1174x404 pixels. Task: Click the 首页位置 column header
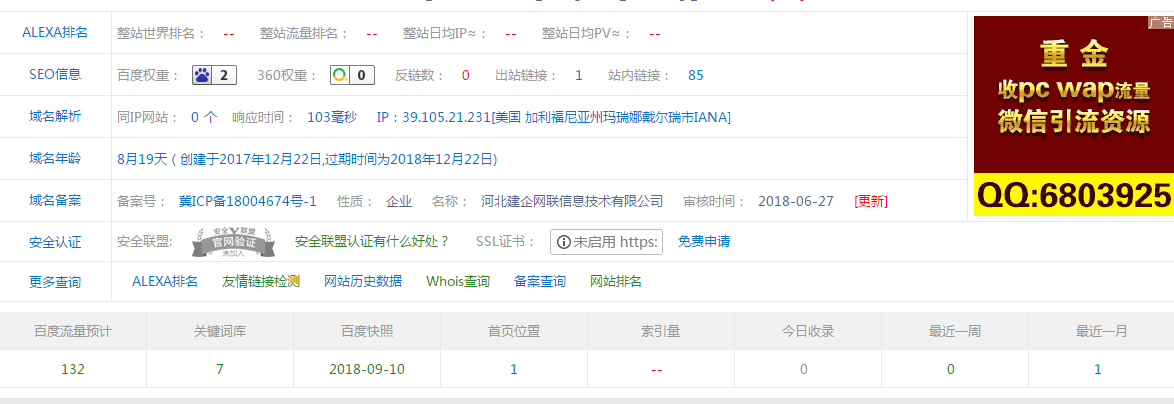(514, 331)
